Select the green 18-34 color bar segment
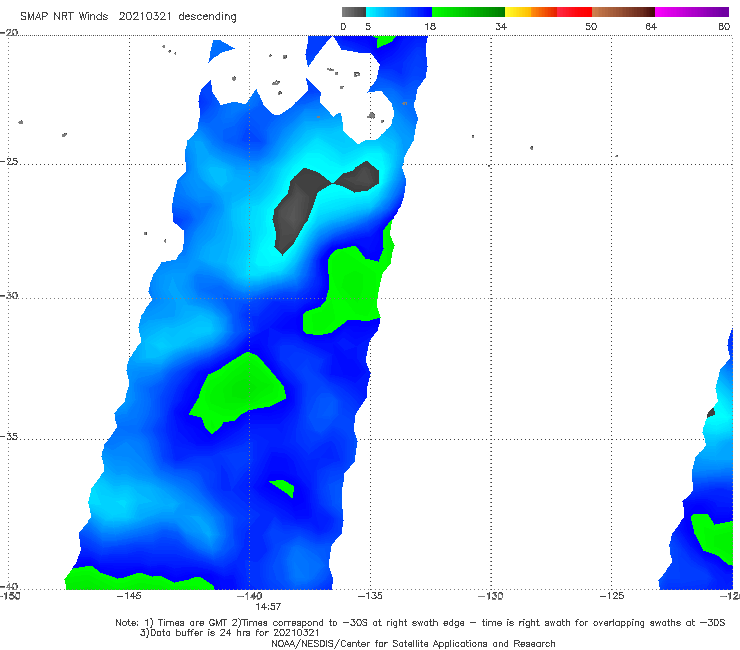The image size is (740, 650). [468, 12]
